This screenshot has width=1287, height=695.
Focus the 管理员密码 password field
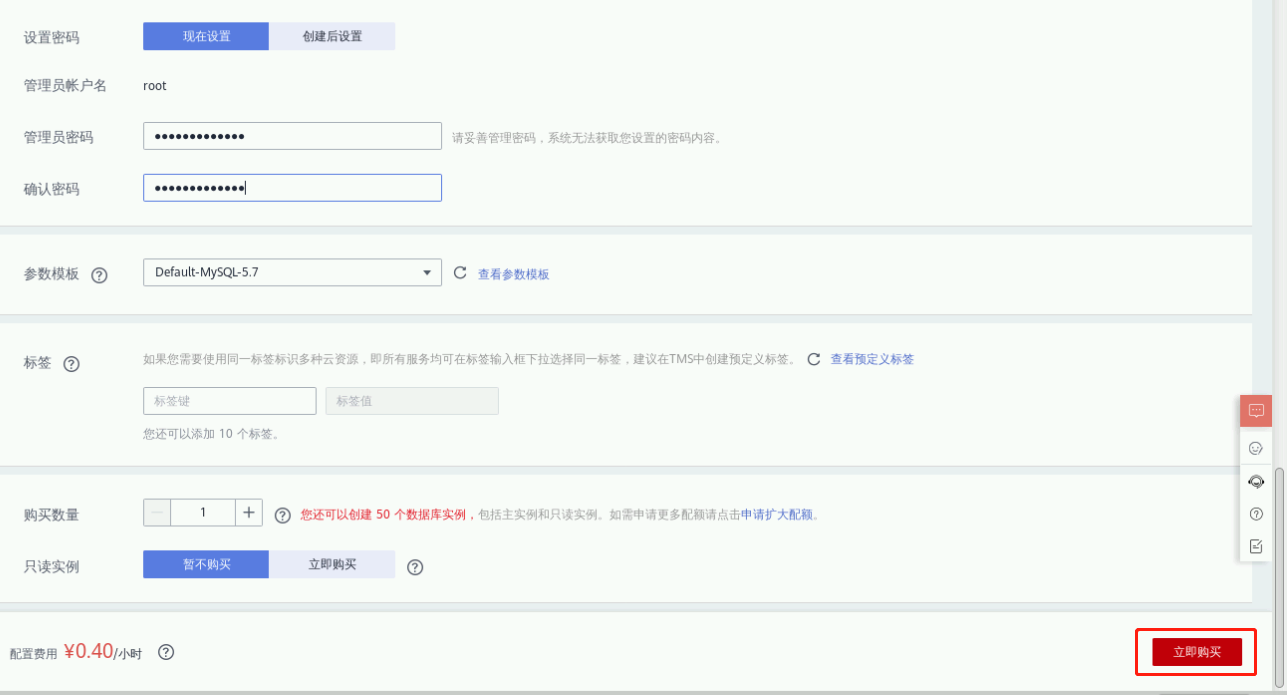pyautogui.click(x=292, y=136)
